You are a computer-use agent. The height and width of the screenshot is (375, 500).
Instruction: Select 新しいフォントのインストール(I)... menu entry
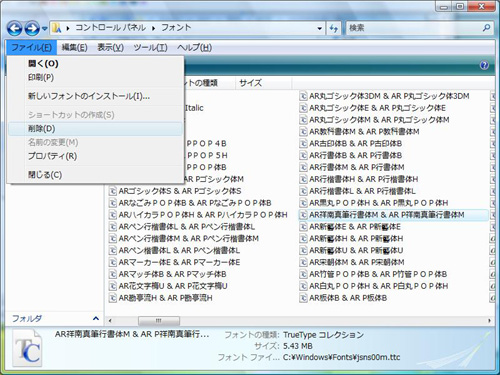click(x=95, y=96)
